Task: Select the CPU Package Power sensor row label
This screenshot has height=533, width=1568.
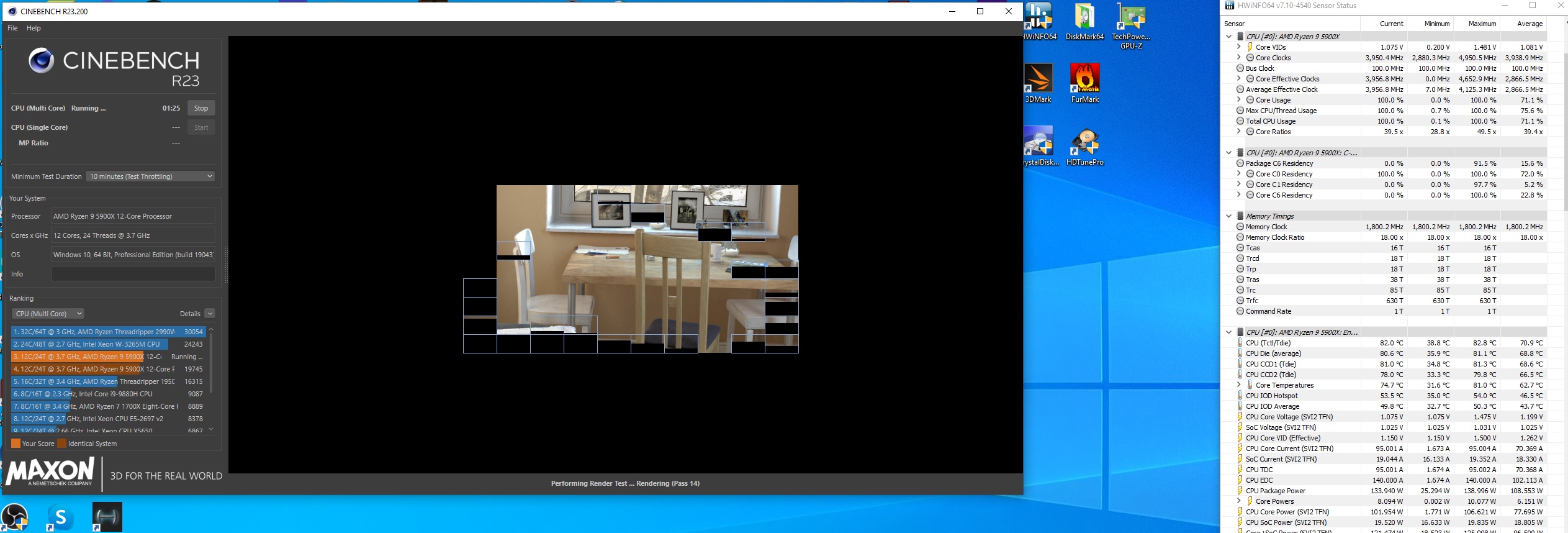Action: [1276, 491]
